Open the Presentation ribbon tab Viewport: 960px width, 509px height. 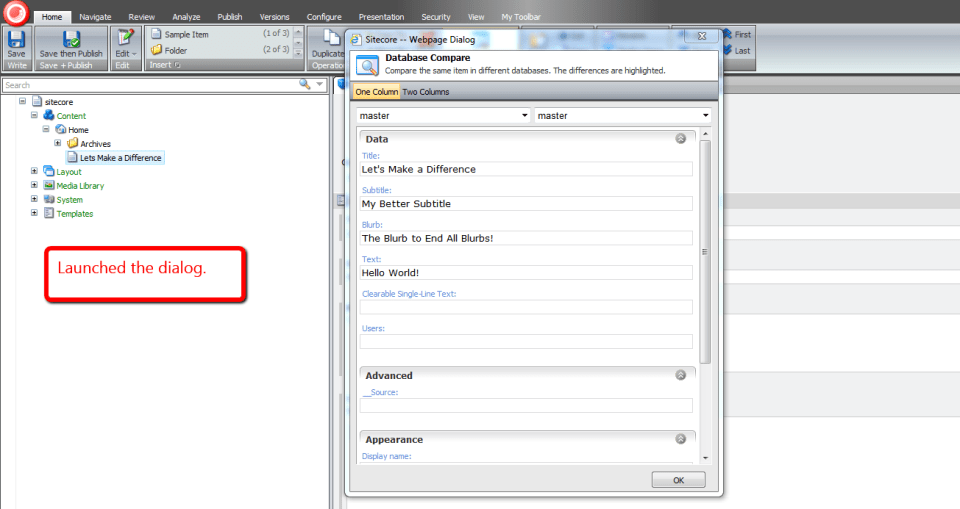click(381, 17)
